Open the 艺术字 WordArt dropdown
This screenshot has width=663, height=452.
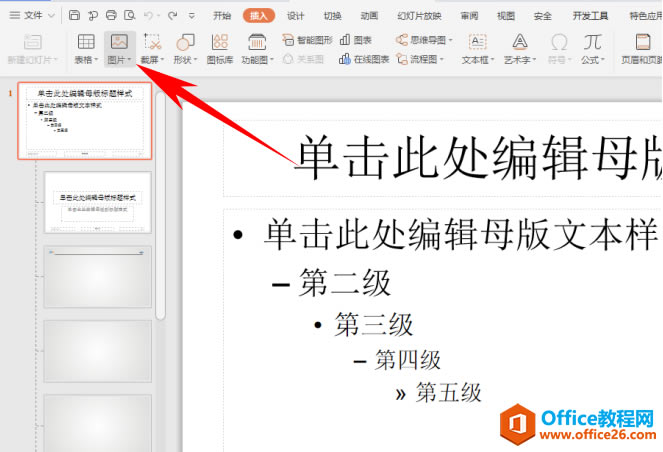(x=520, y=49)
